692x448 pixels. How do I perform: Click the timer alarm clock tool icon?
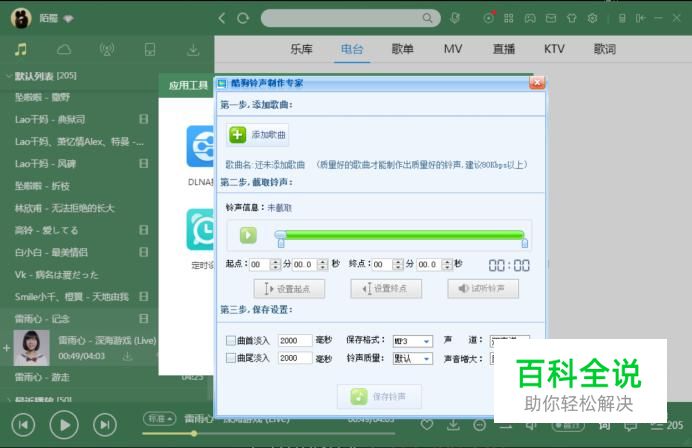click(200, 230)
